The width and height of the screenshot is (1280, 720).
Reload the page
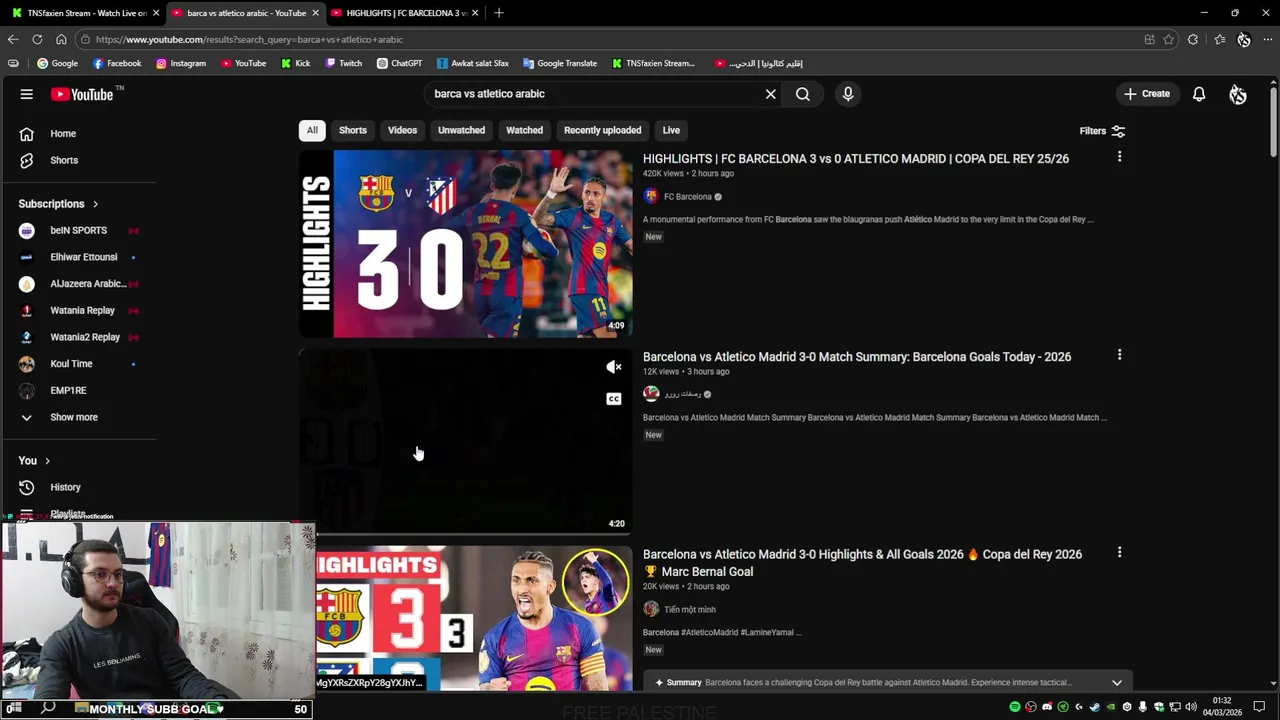coord(37,39)
